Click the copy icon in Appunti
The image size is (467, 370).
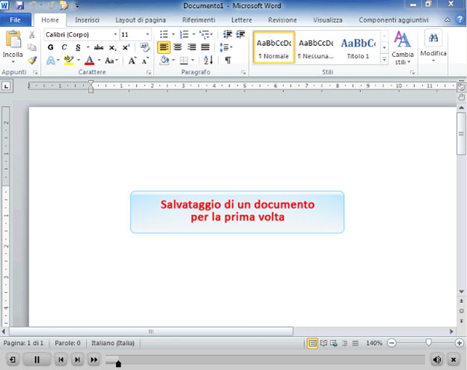[x=32, y=47]
